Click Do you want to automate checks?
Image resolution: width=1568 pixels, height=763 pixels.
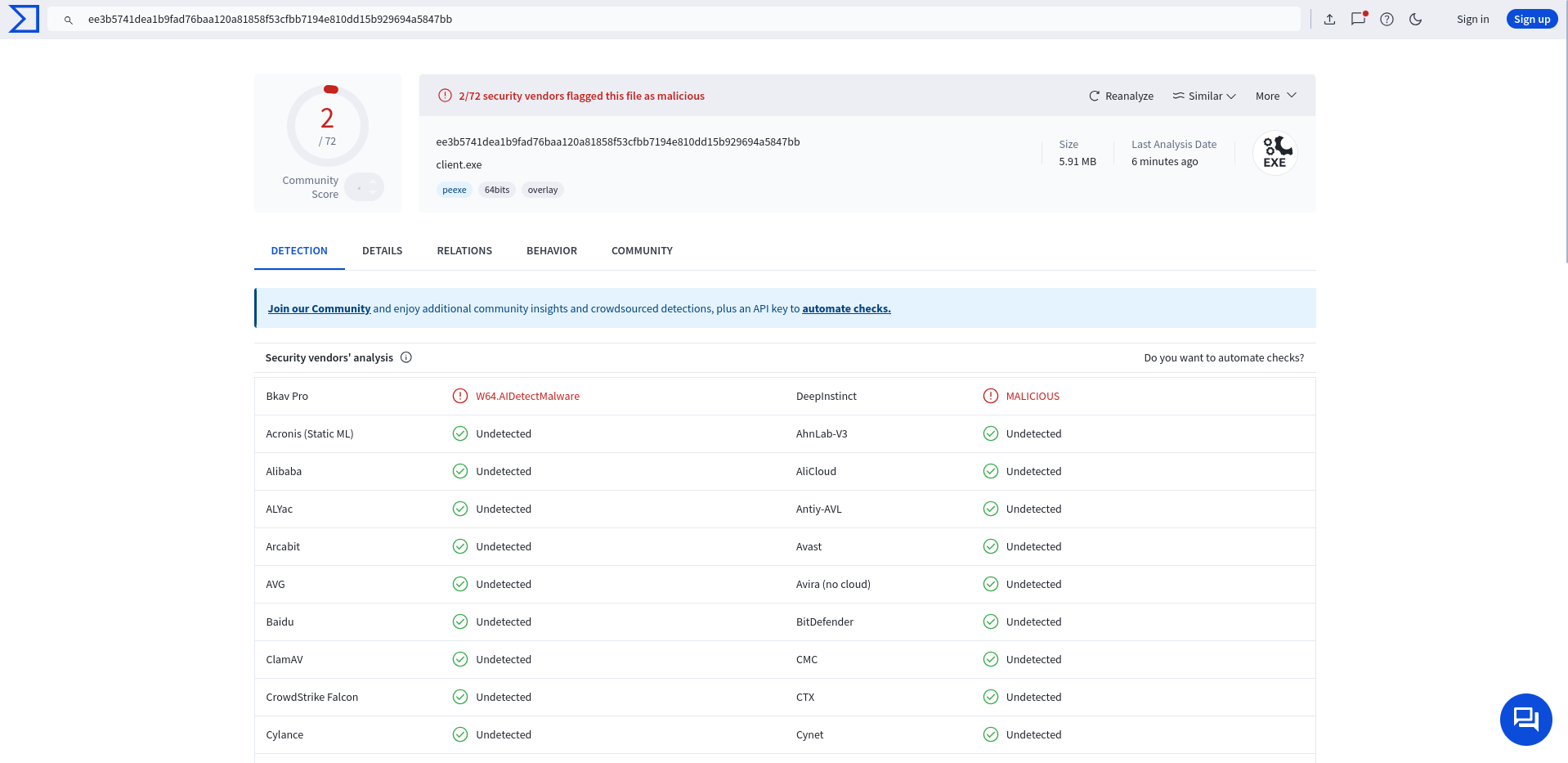point(1224,357)
